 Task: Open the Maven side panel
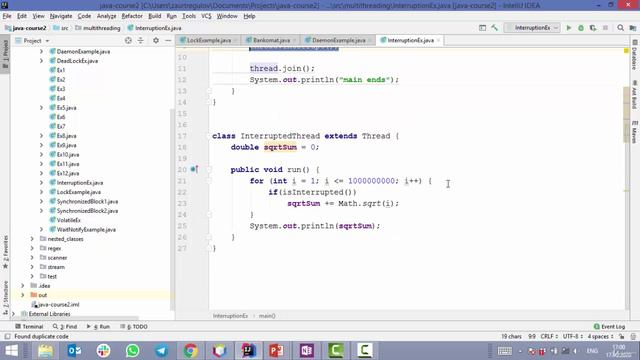634,131
